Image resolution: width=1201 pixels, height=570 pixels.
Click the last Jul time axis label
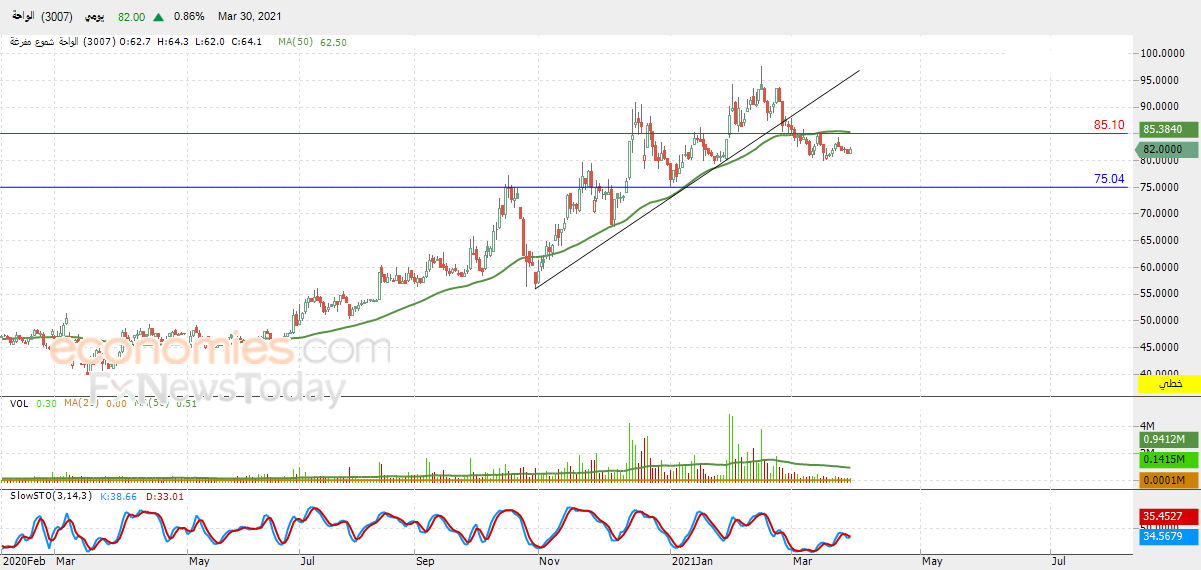click(1058, 562)
